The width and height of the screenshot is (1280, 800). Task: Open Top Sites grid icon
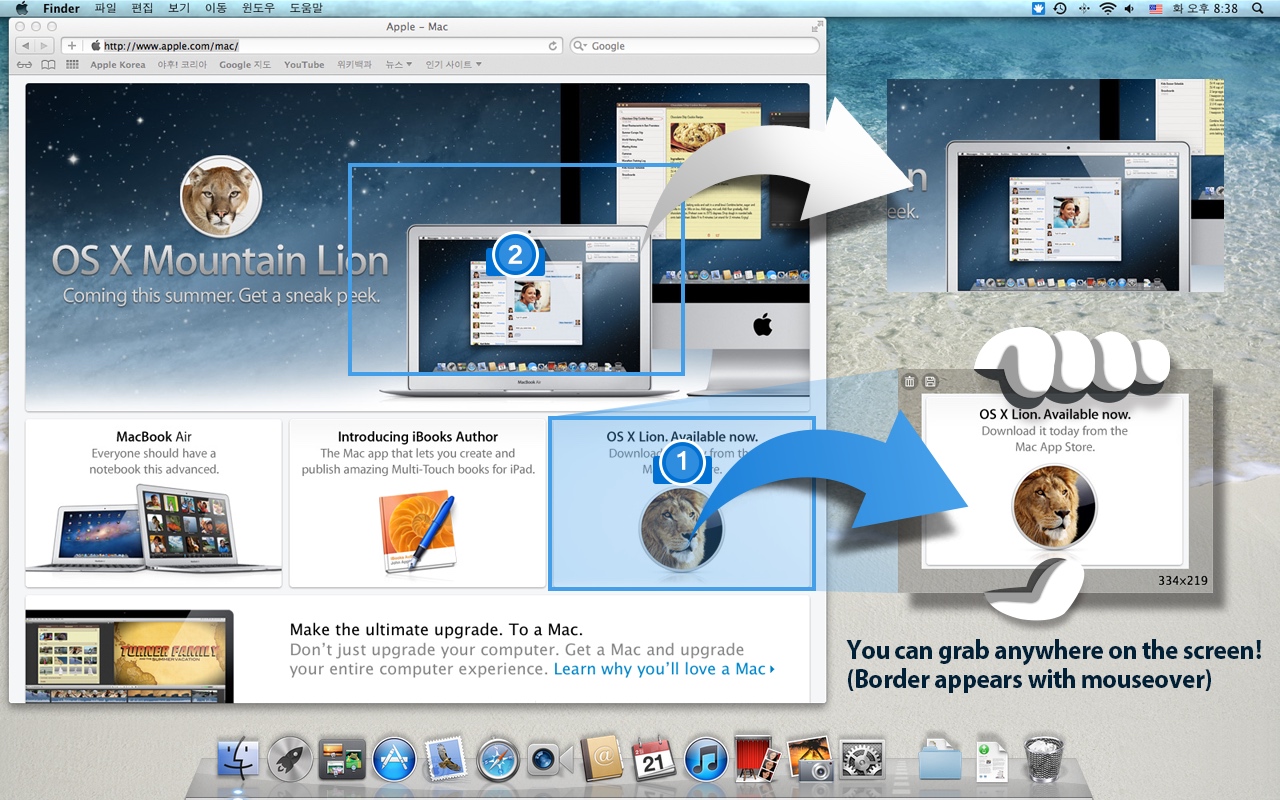click(x=72, y=65)
